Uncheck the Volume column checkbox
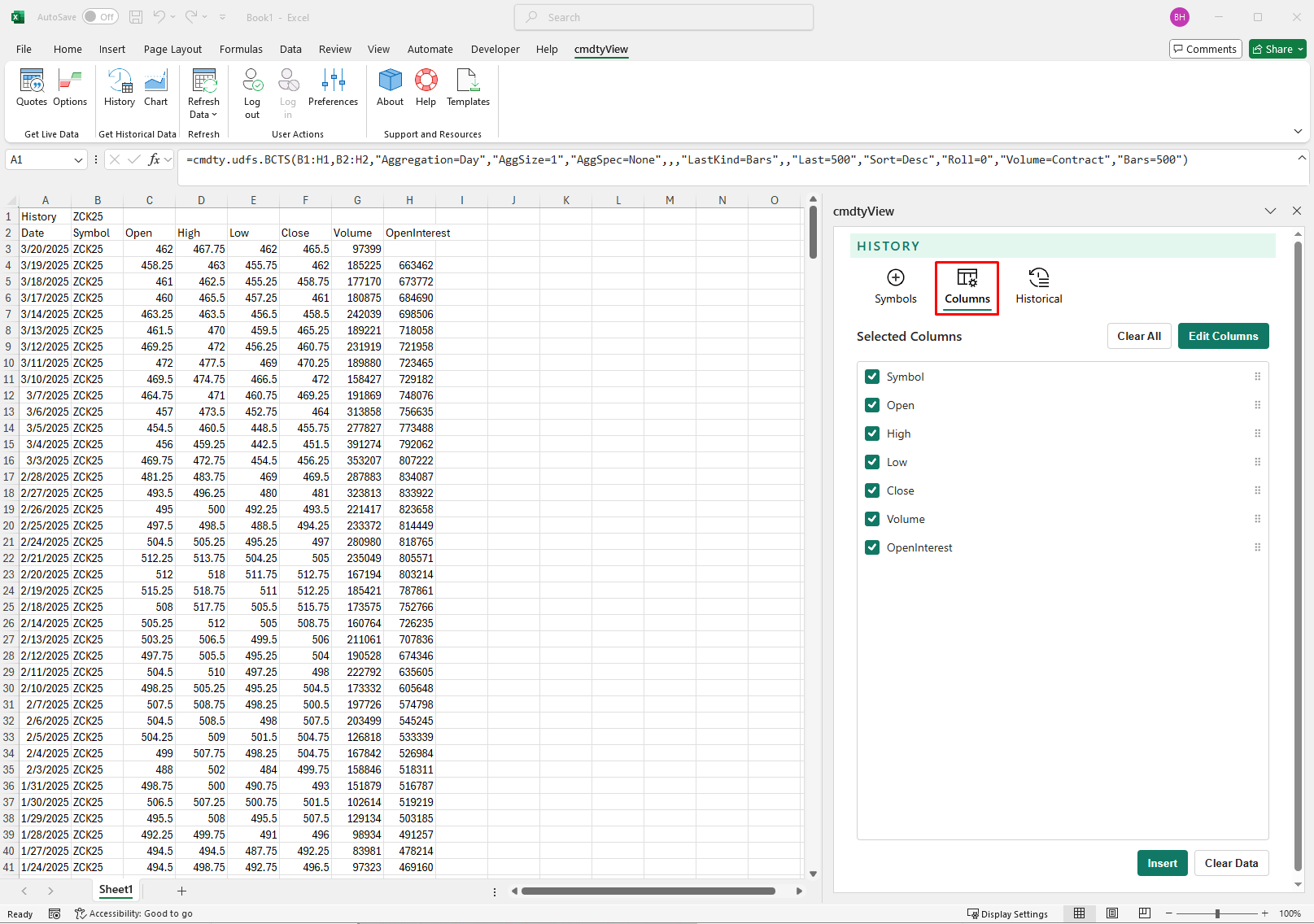This screenshot has width=1314, height=924. point(872,519)
